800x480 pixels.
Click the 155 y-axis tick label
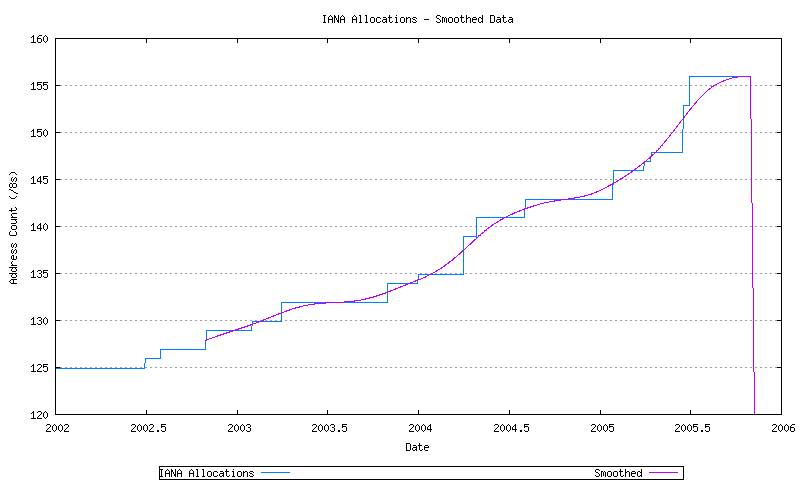point(38,86)
